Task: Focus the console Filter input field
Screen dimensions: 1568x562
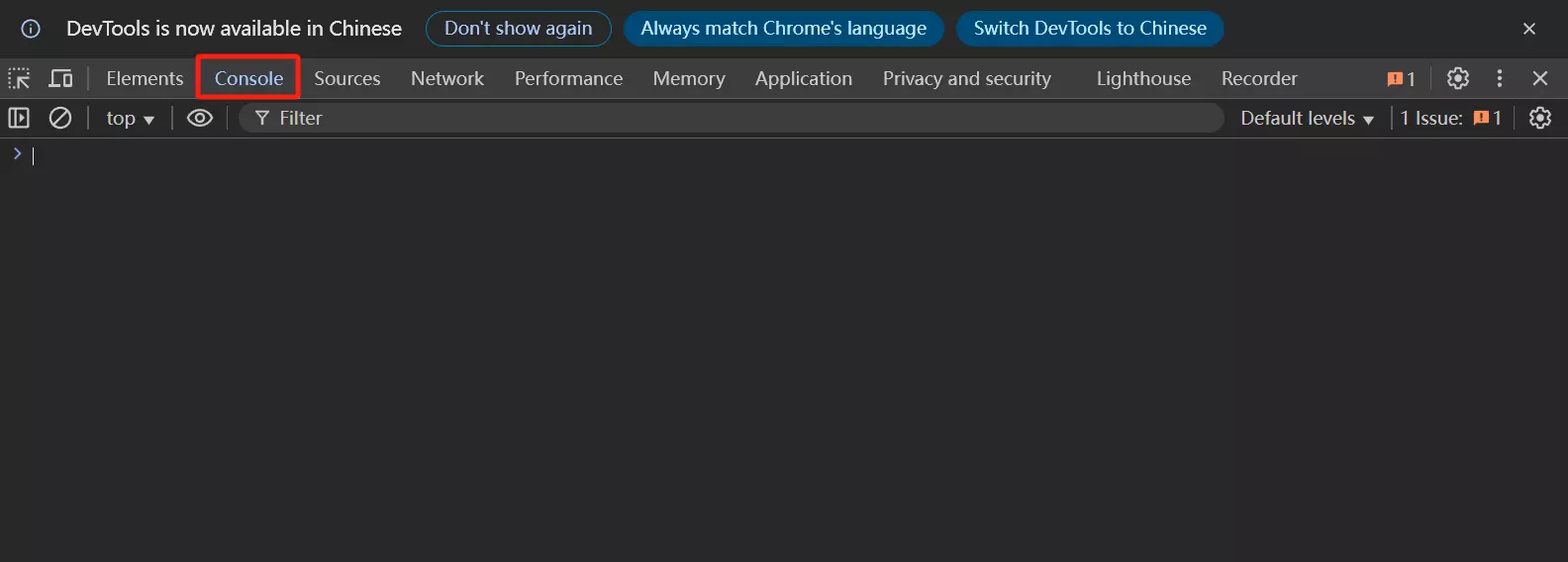Action: pyautogui.click(x=733, y=119)
